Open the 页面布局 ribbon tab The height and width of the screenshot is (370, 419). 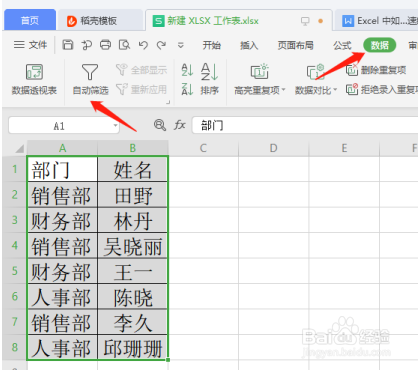coord(295,45)
